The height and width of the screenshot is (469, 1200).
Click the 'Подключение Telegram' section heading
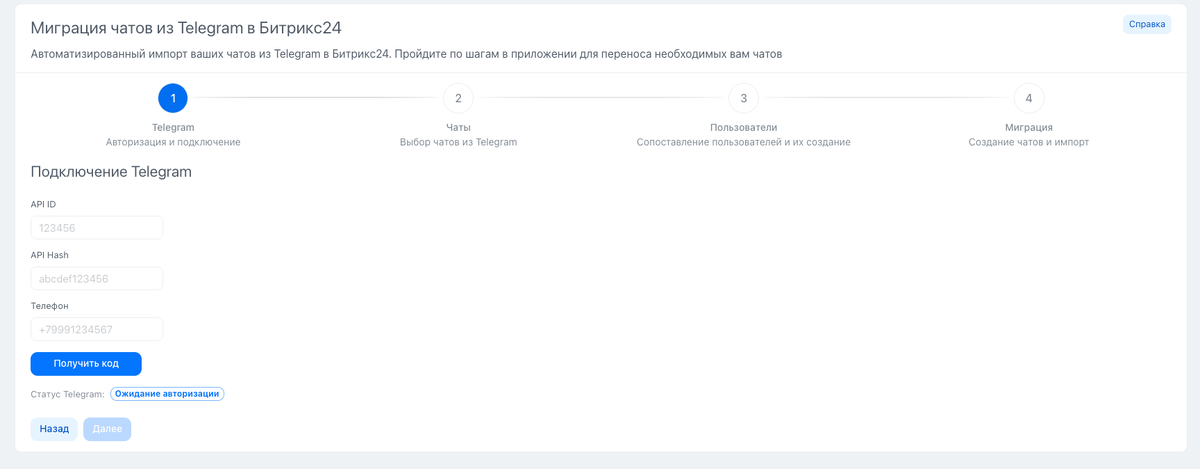pos(111,172)
